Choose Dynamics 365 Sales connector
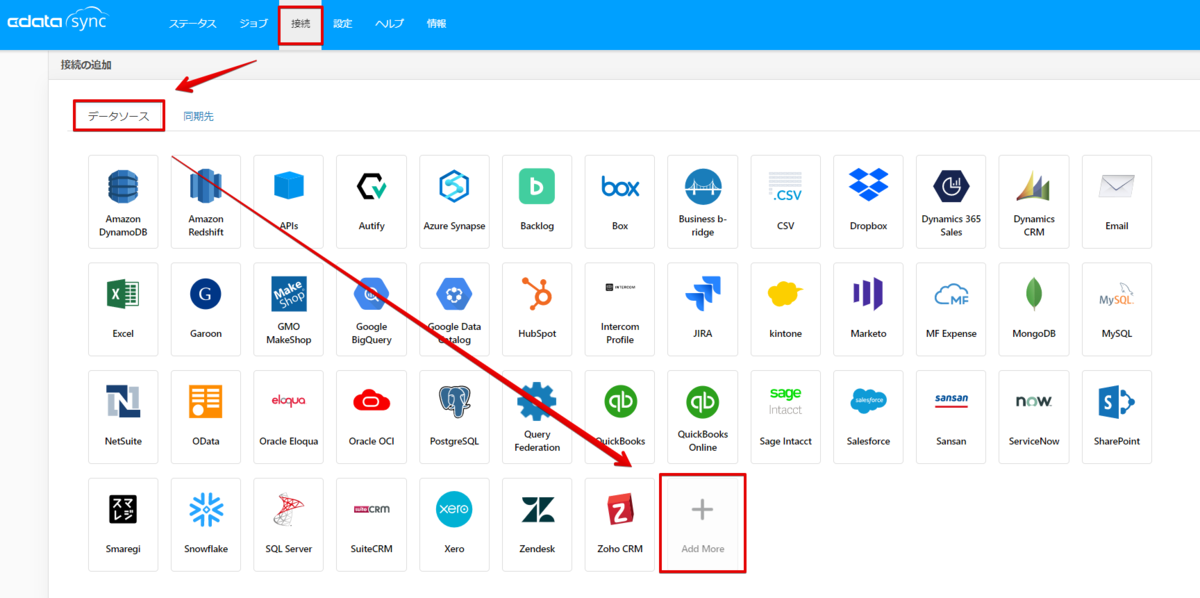The width and height of the screenshot is (1200, 598). (951, 202)
